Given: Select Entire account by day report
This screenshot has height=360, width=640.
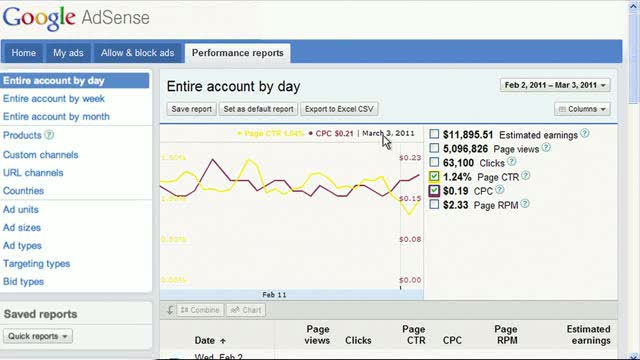Looking at the screenshot, I should pyautogui.click(x=75, y=80).
